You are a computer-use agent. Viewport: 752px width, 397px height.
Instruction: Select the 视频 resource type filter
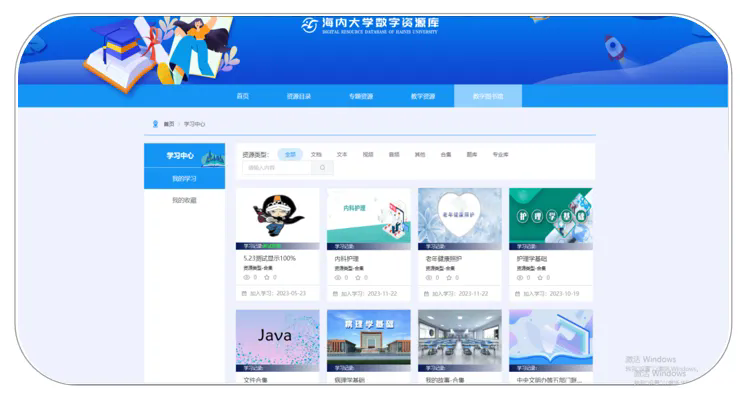click(x=368, y=154)
